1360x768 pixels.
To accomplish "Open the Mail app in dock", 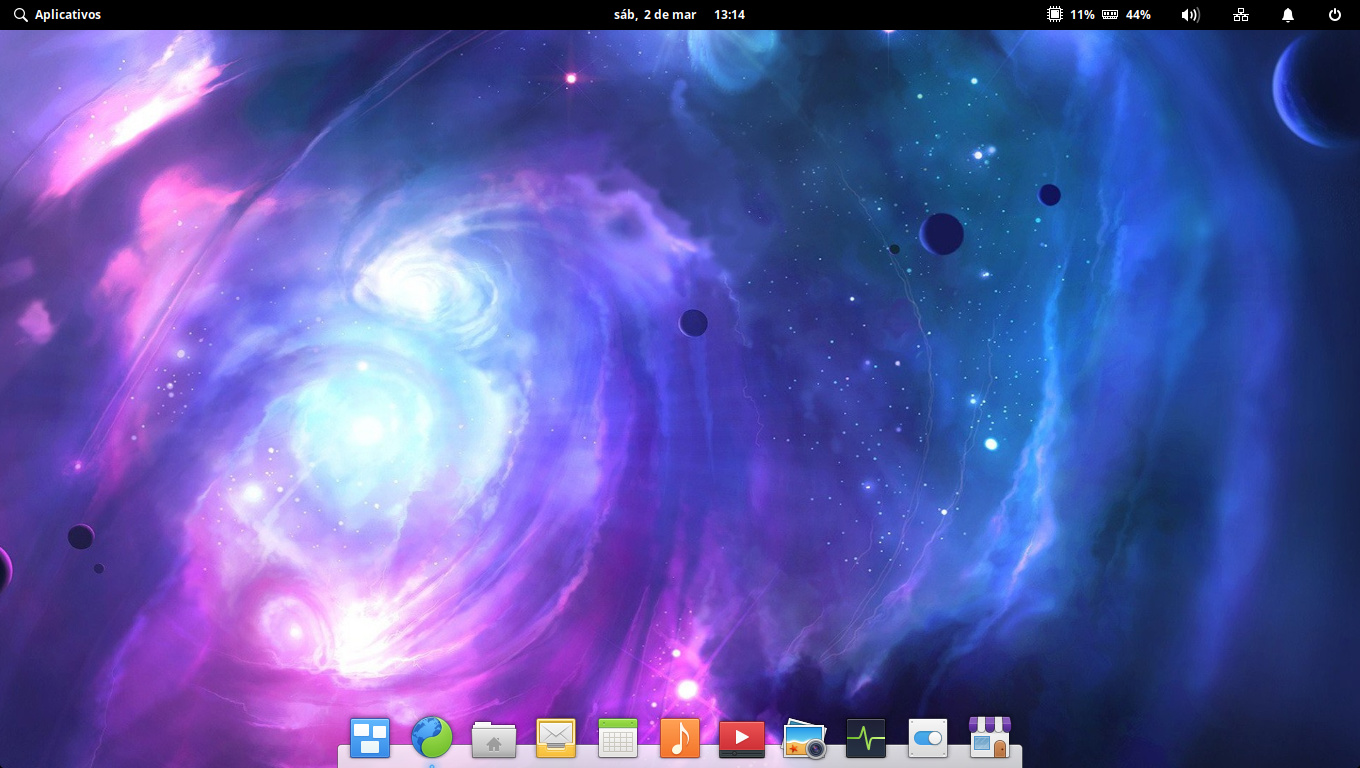I will click(556, 739).
